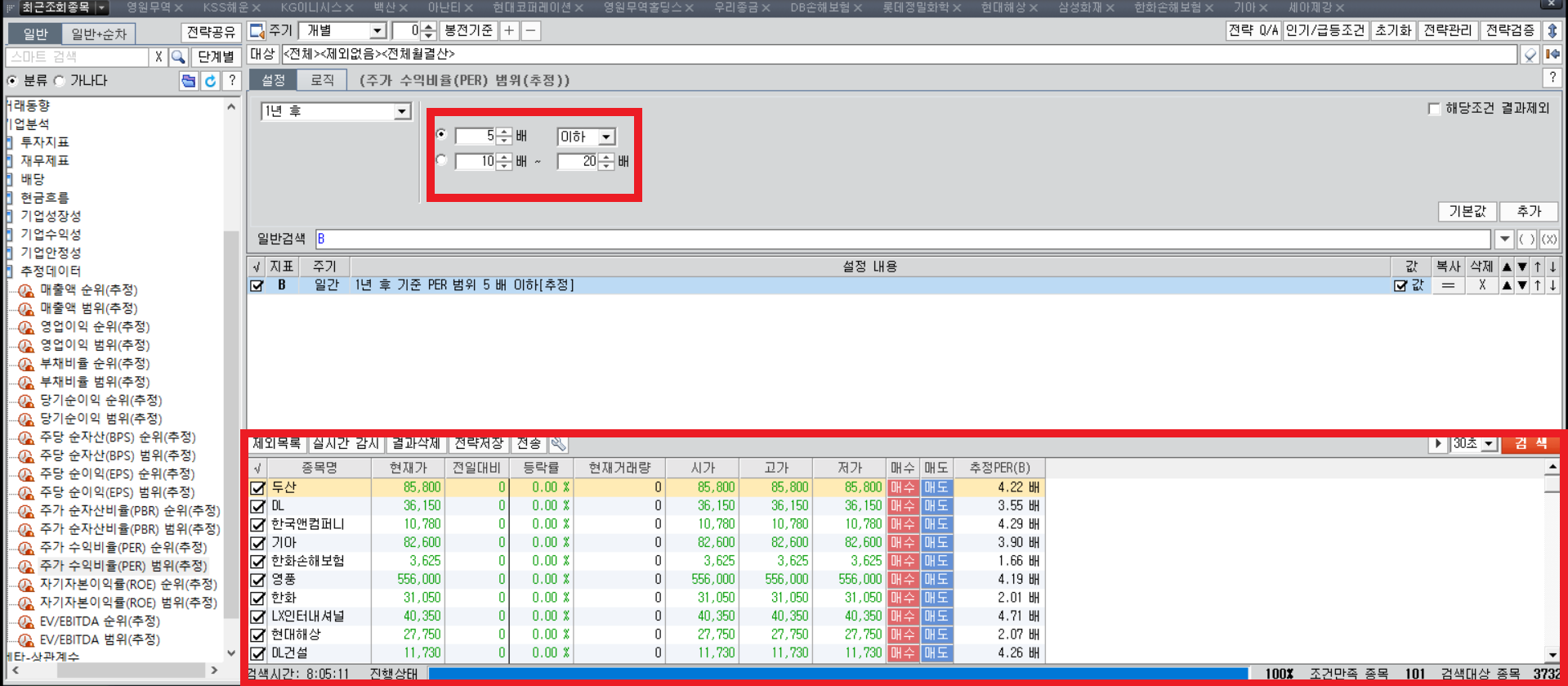Image resolution: width=1568 pixels, height=686 pixels.
Task: Increase the 봉전기준 count stepper
Action: click(428, 27)
